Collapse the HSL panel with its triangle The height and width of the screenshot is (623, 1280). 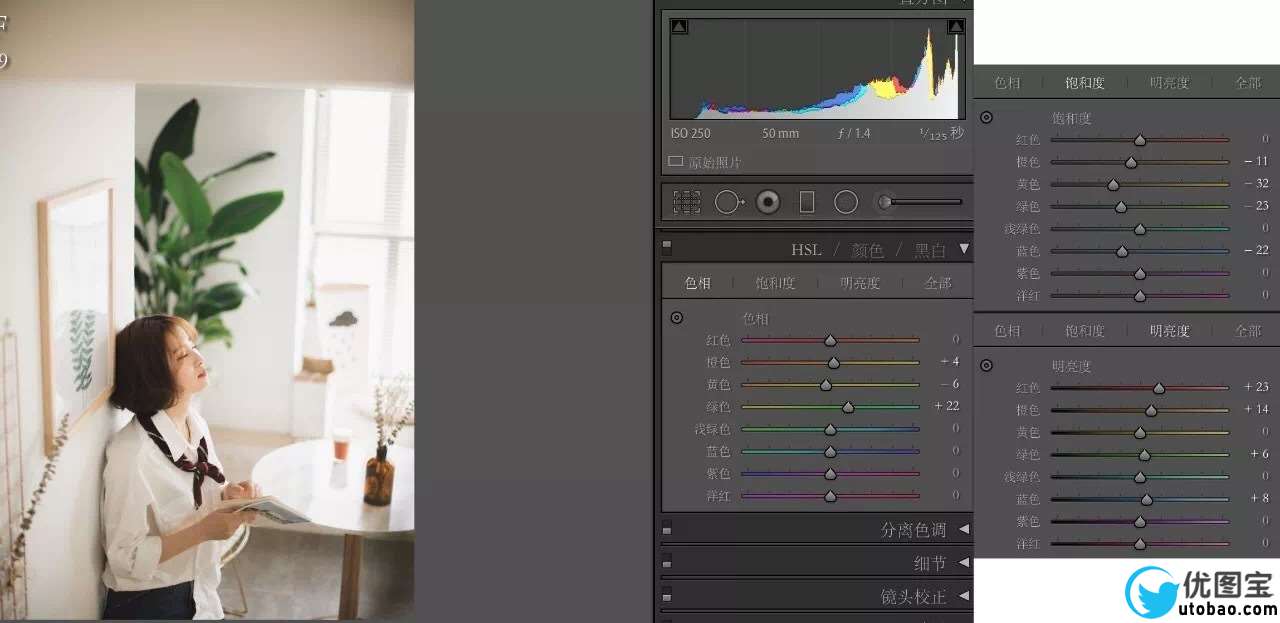click(x=964, y=248)
